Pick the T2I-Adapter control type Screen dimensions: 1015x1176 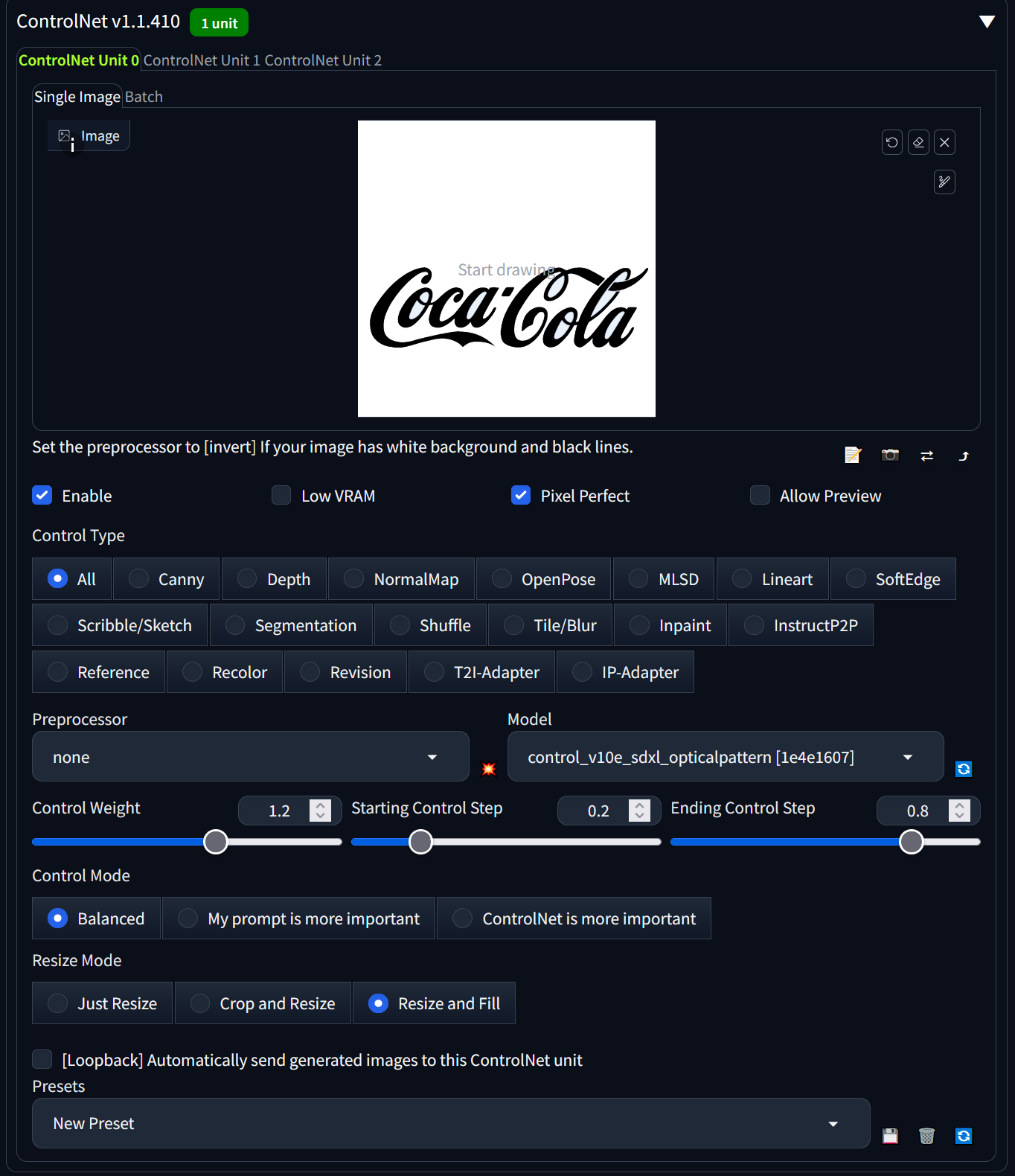(x=481, y=671)
